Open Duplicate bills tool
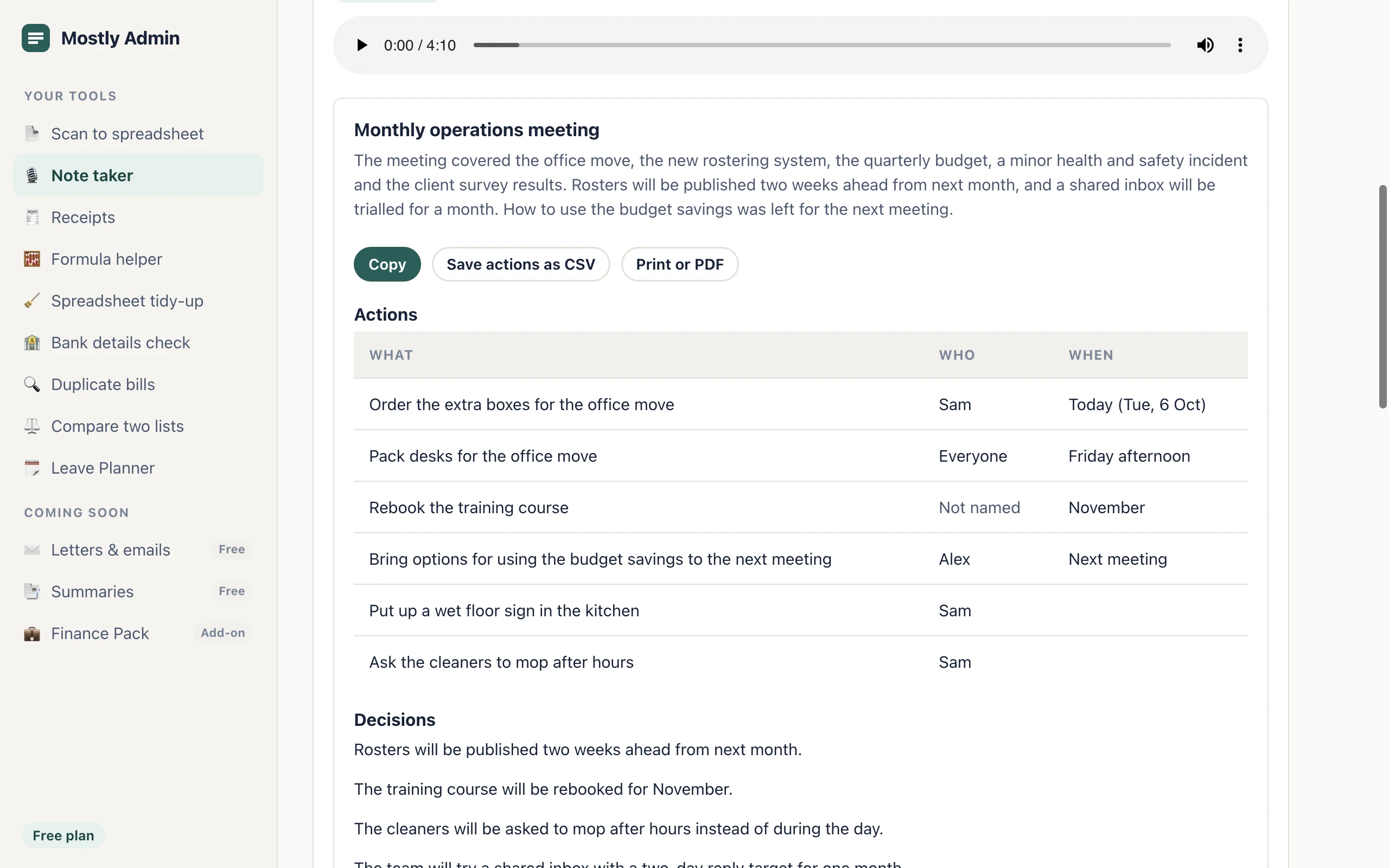 [x=138, y=384]
